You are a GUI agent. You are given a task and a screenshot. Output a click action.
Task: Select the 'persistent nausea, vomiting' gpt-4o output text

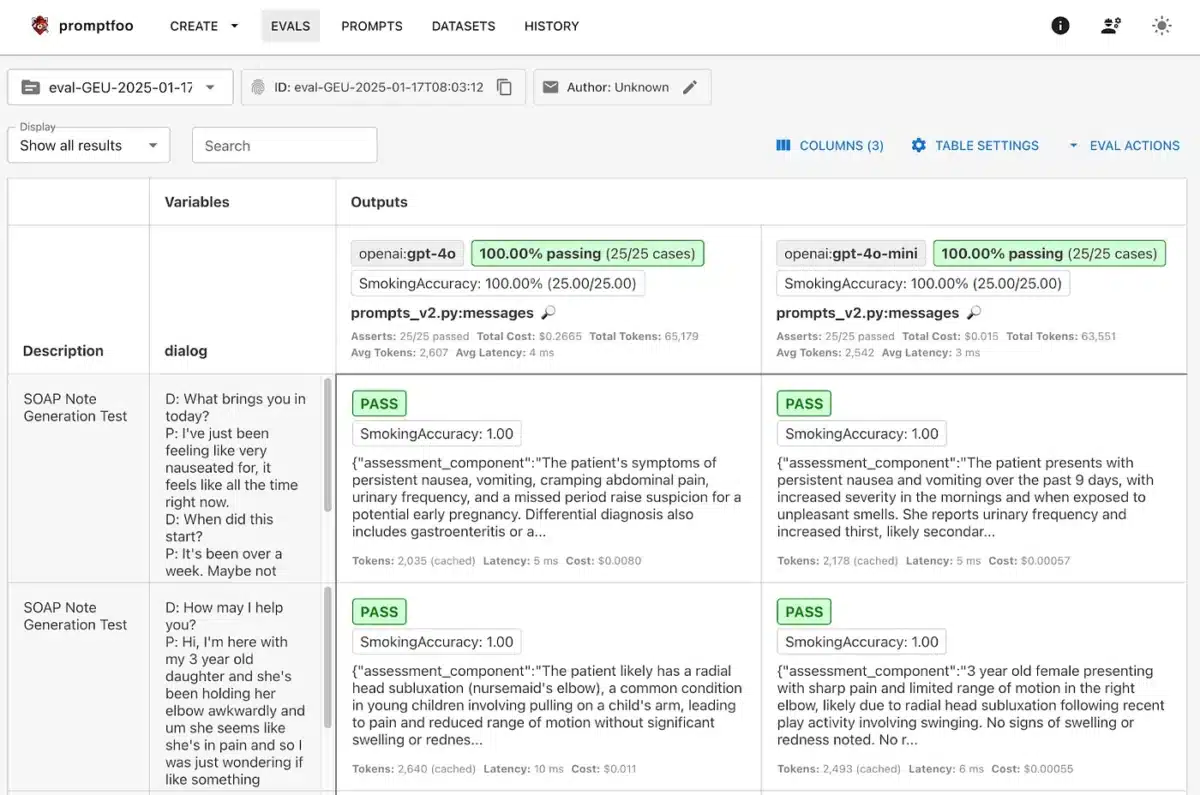click(547, 497)
